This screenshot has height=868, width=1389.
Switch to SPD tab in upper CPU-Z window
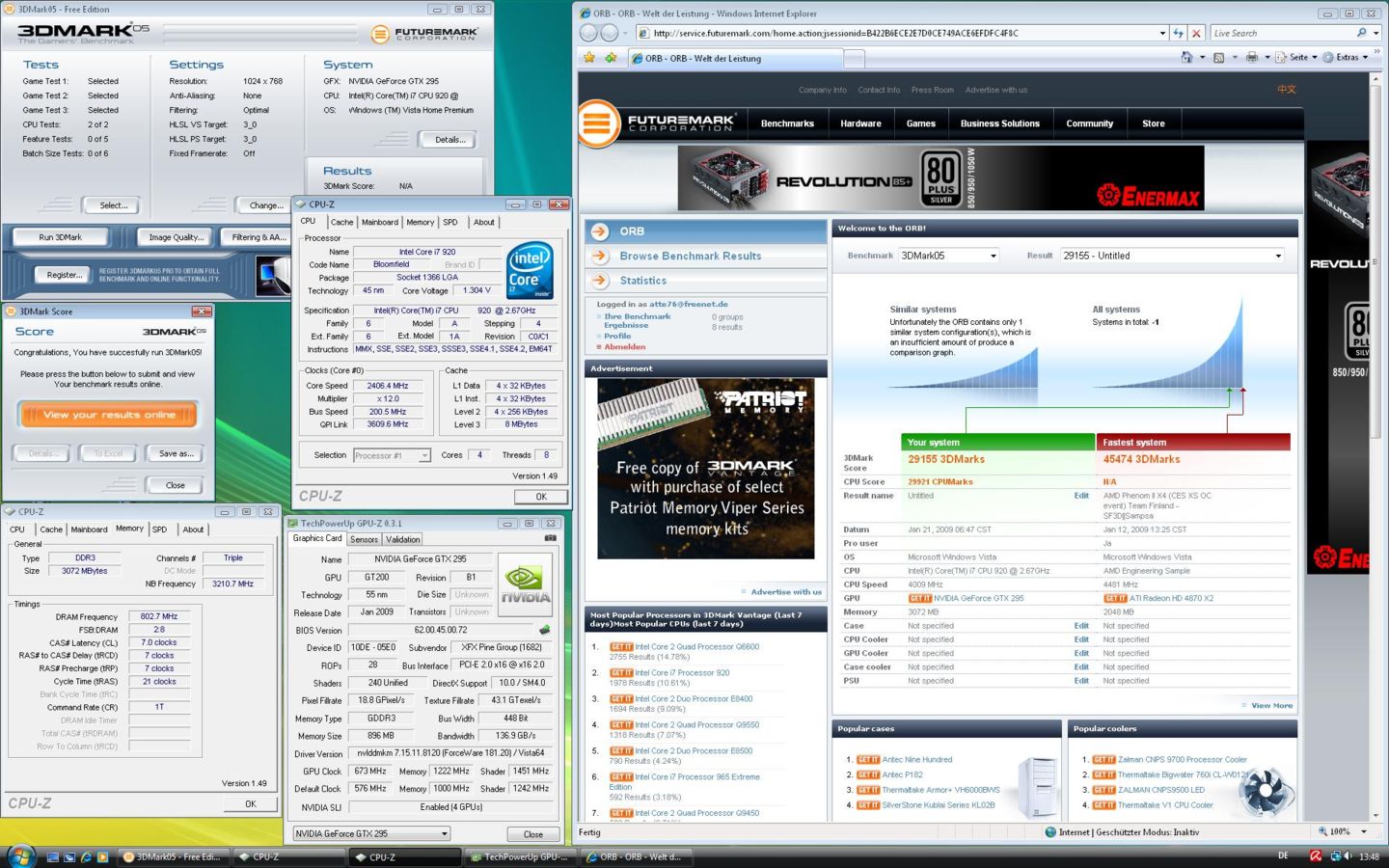pos(450,222)
